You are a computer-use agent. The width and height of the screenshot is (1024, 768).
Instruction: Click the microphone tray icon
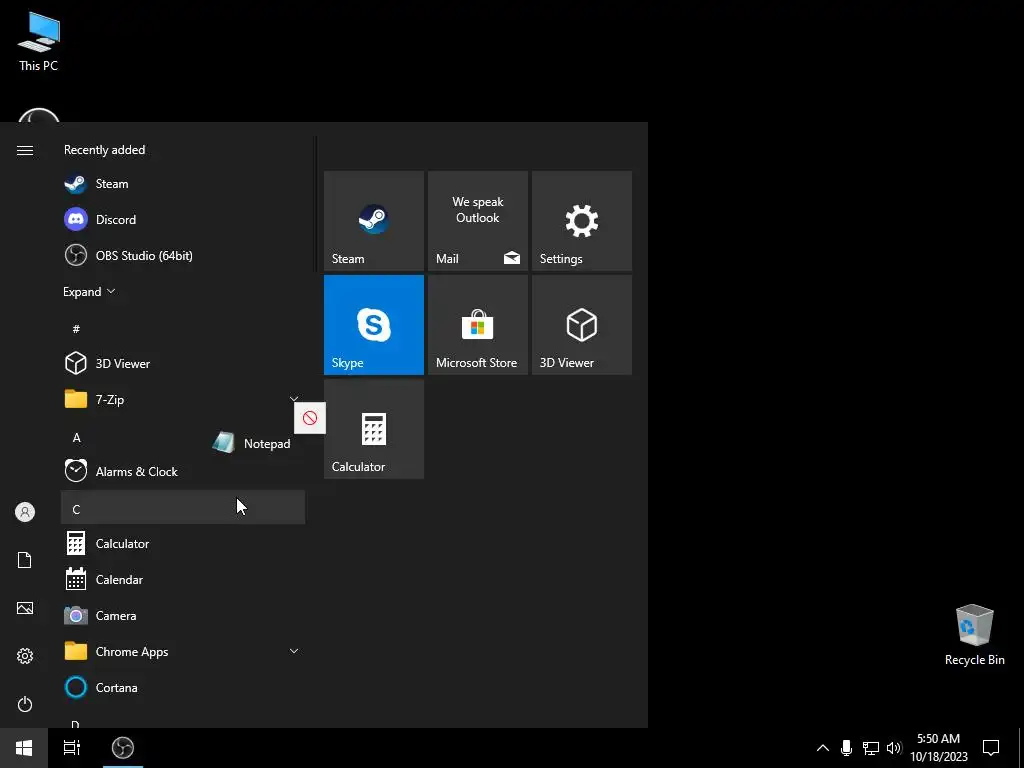pyautogui.click(x=846, y=748)
